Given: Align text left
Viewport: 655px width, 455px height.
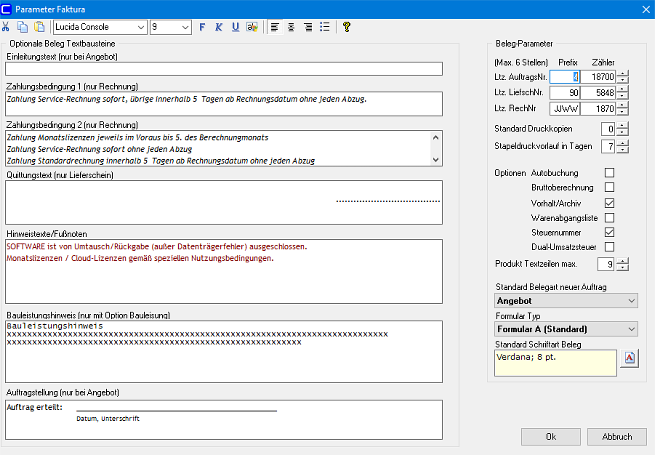Looking at the screenshot, I should 274,27.
